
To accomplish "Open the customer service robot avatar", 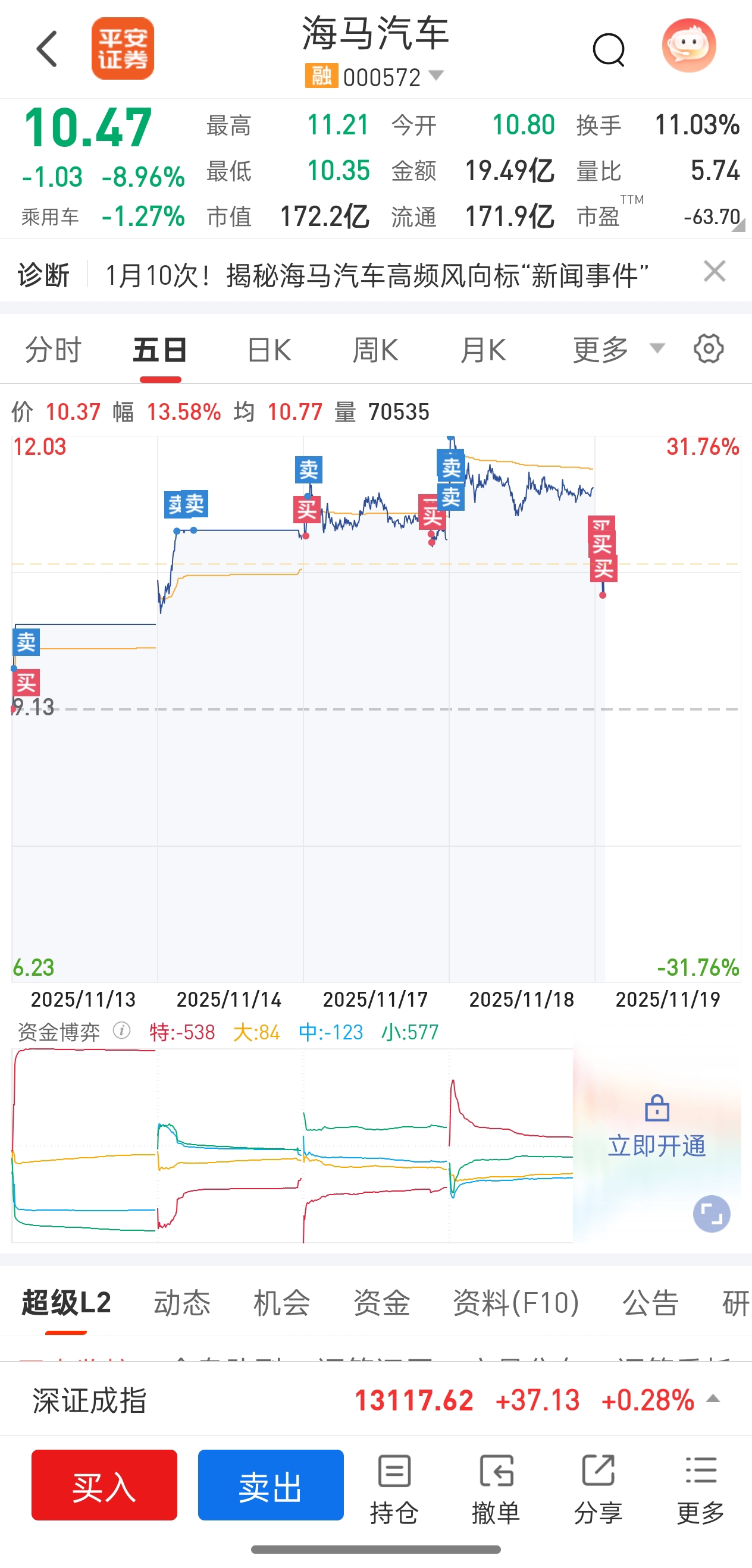I will (689, 46).
